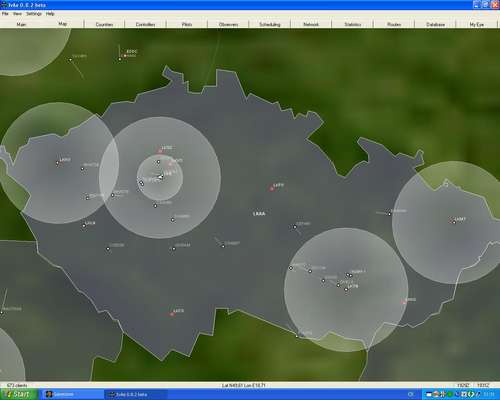Image resolution: width=500 pixels, height=400 pixels.
Task: Go to the My Eye tab
Action: 477,24
